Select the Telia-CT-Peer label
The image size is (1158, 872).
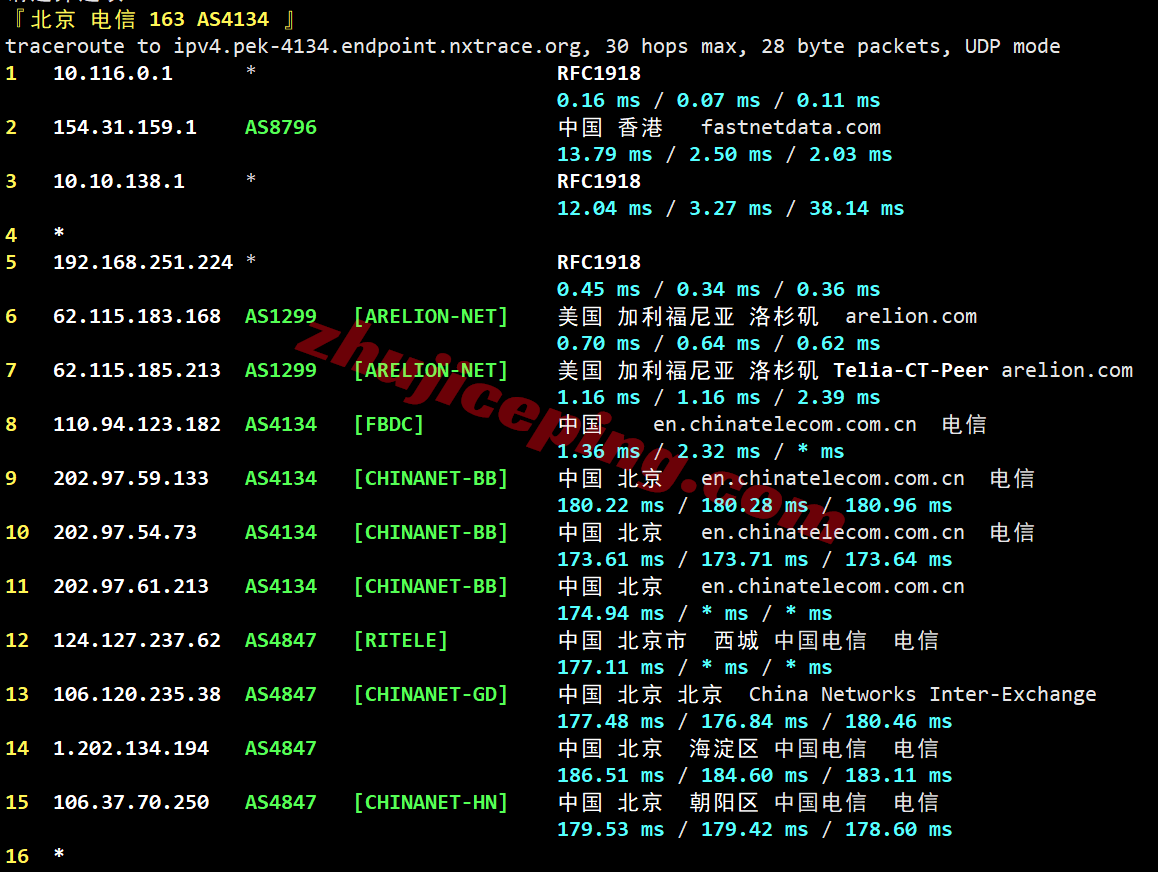[x=911, y=371]
